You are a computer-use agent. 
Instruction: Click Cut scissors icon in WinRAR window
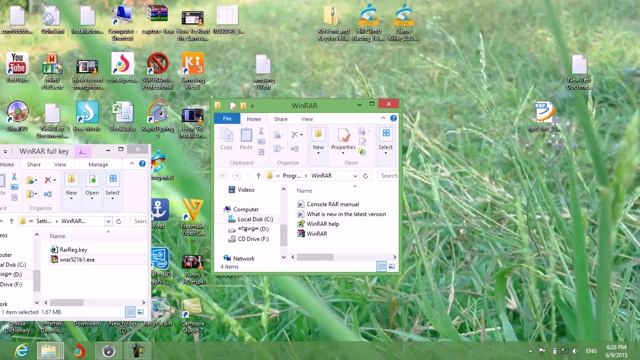point(261,131)
